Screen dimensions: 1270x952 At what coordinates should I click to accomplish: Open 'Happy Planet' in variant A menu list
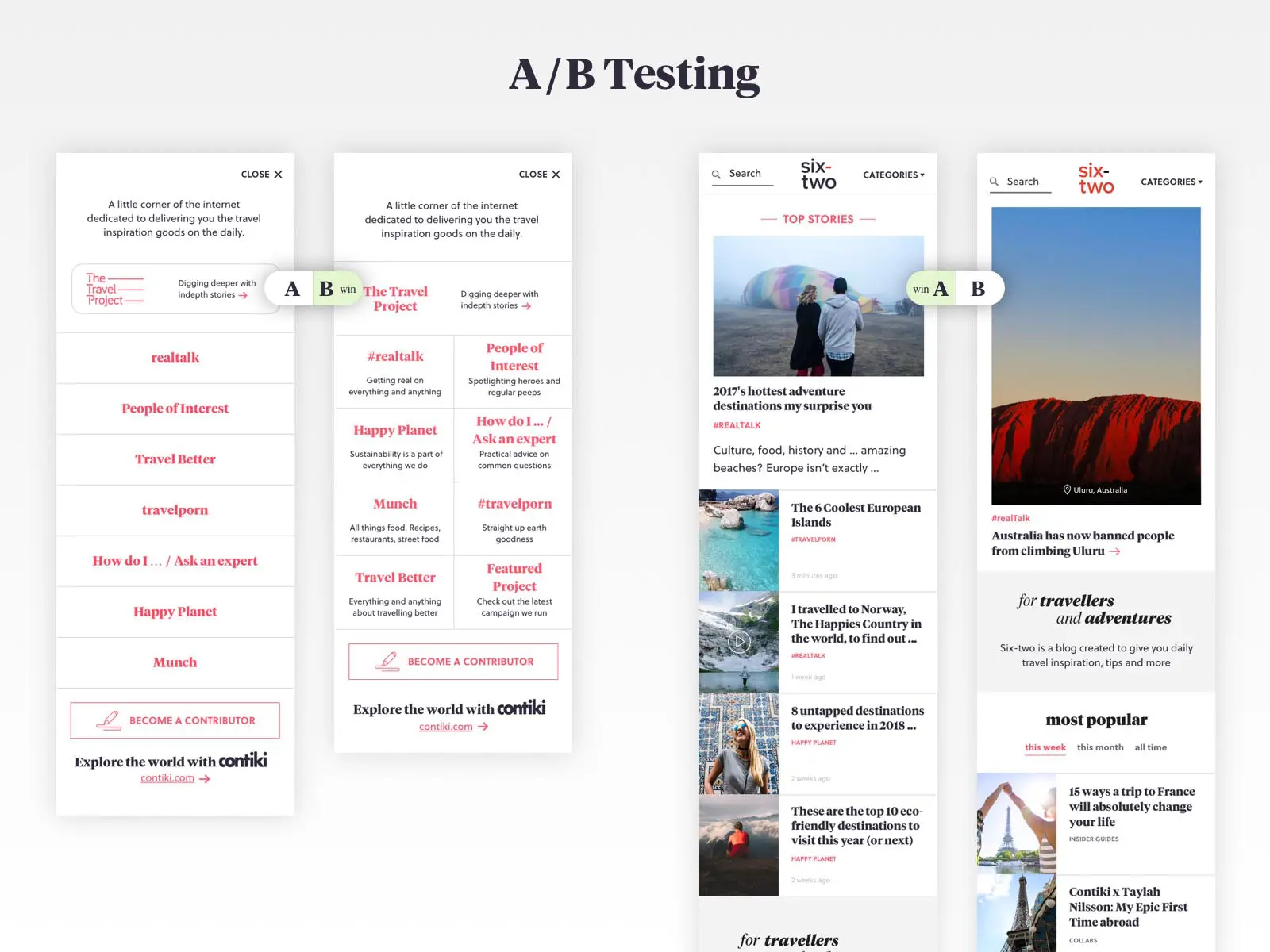coord(175,612)
